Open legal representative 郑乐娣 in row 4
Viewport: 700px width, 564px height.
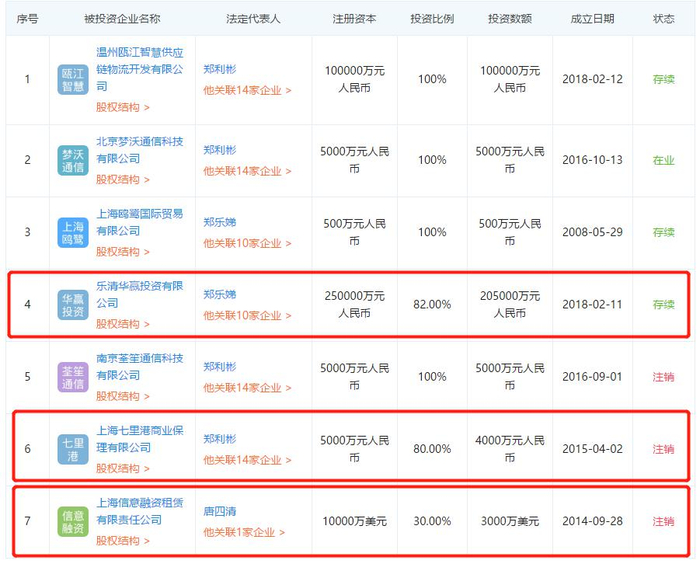point(220,295)
